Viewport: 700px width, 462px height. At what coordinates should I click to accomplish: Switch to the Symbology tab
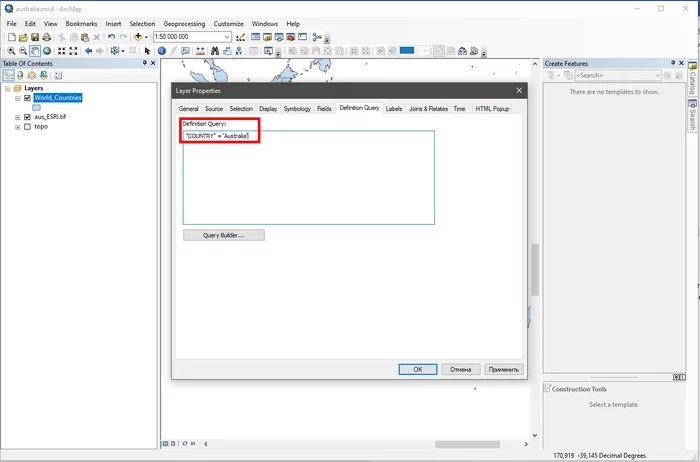pyautogui.click(x=297, y=108)
